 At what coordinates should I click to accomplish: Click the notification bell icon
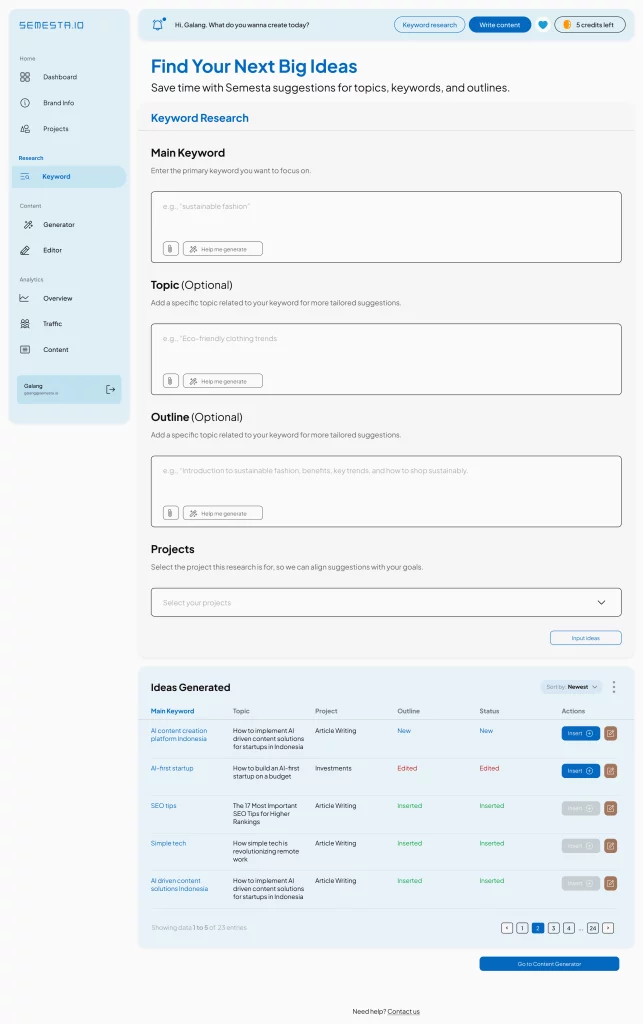(157, 25)
